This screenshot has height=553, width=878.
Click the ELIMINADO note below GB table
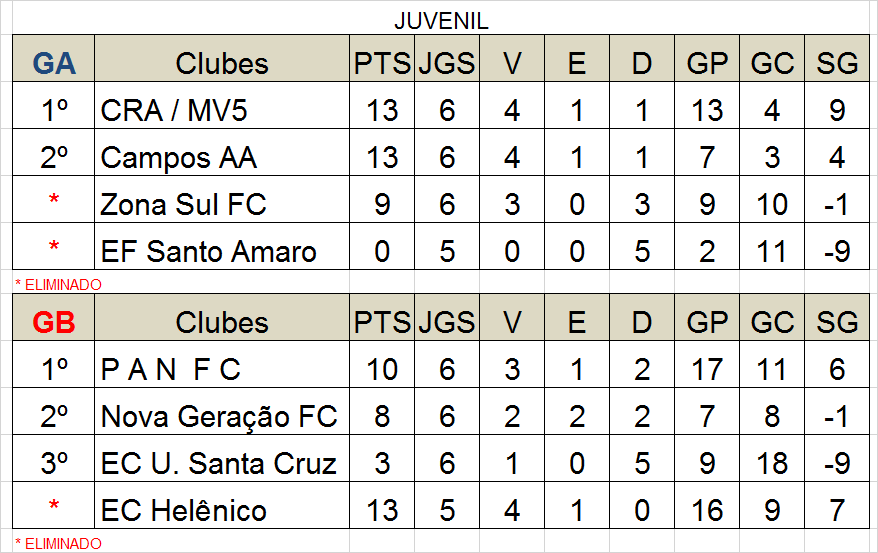pos(58,543)
